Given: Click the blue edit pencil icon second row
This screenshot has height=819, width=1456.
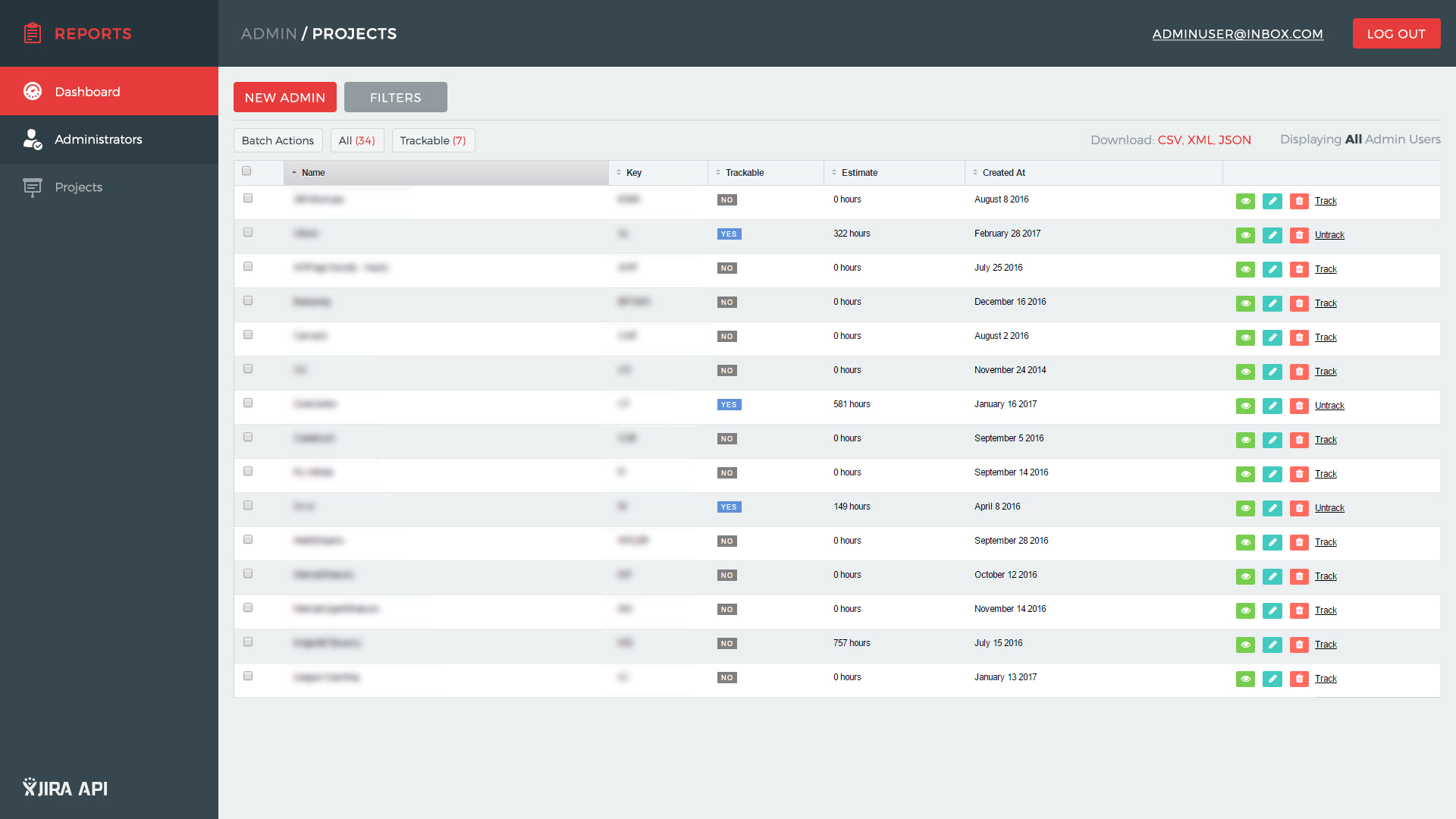Looking at the screenshot, I should (x=1272, y=235).
